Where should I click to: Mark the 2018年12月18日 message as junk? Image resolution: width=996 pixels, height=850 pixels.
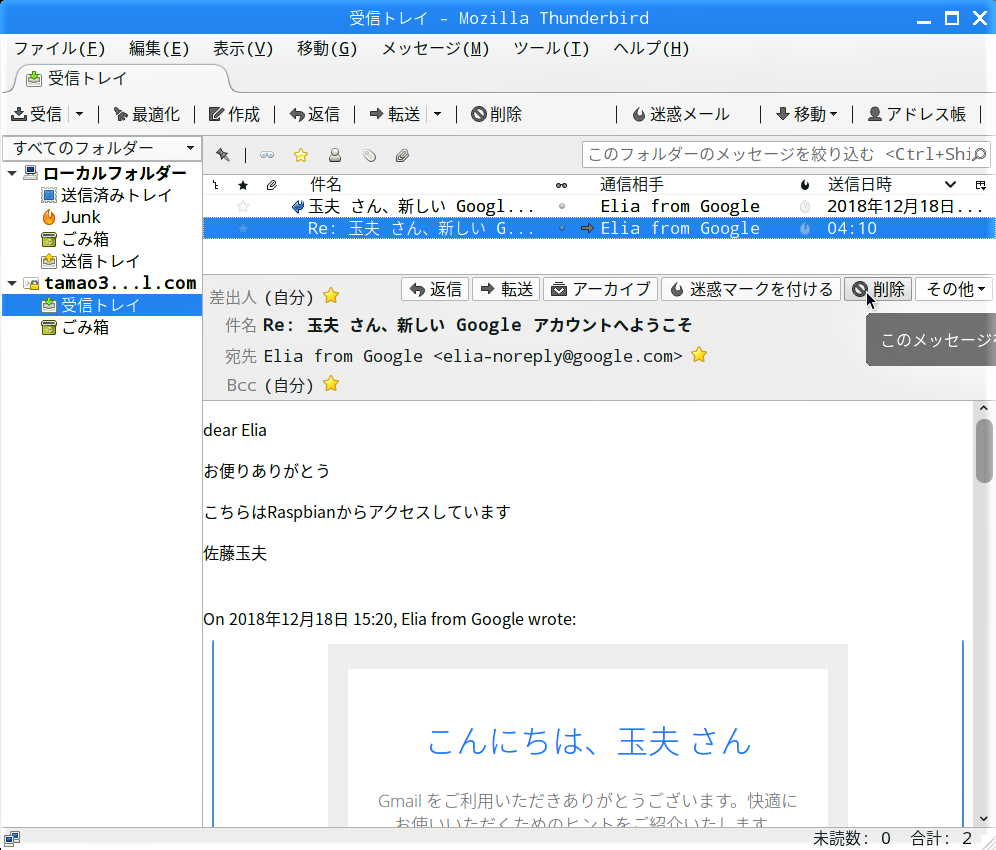point(805,206)
